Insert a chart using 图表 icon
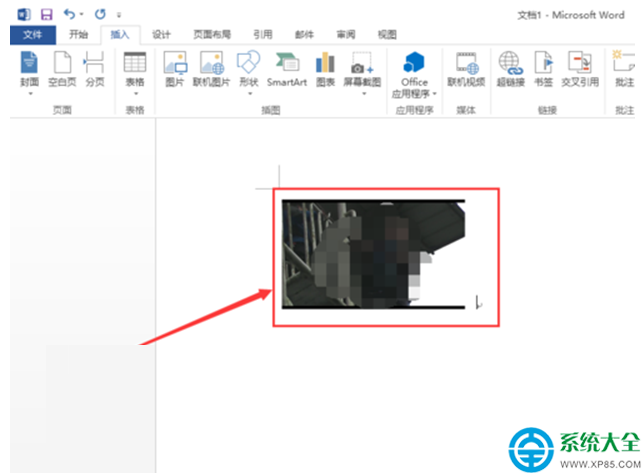Image resolution: width=643 pixels, height=475 pixels. coord(325,70)
